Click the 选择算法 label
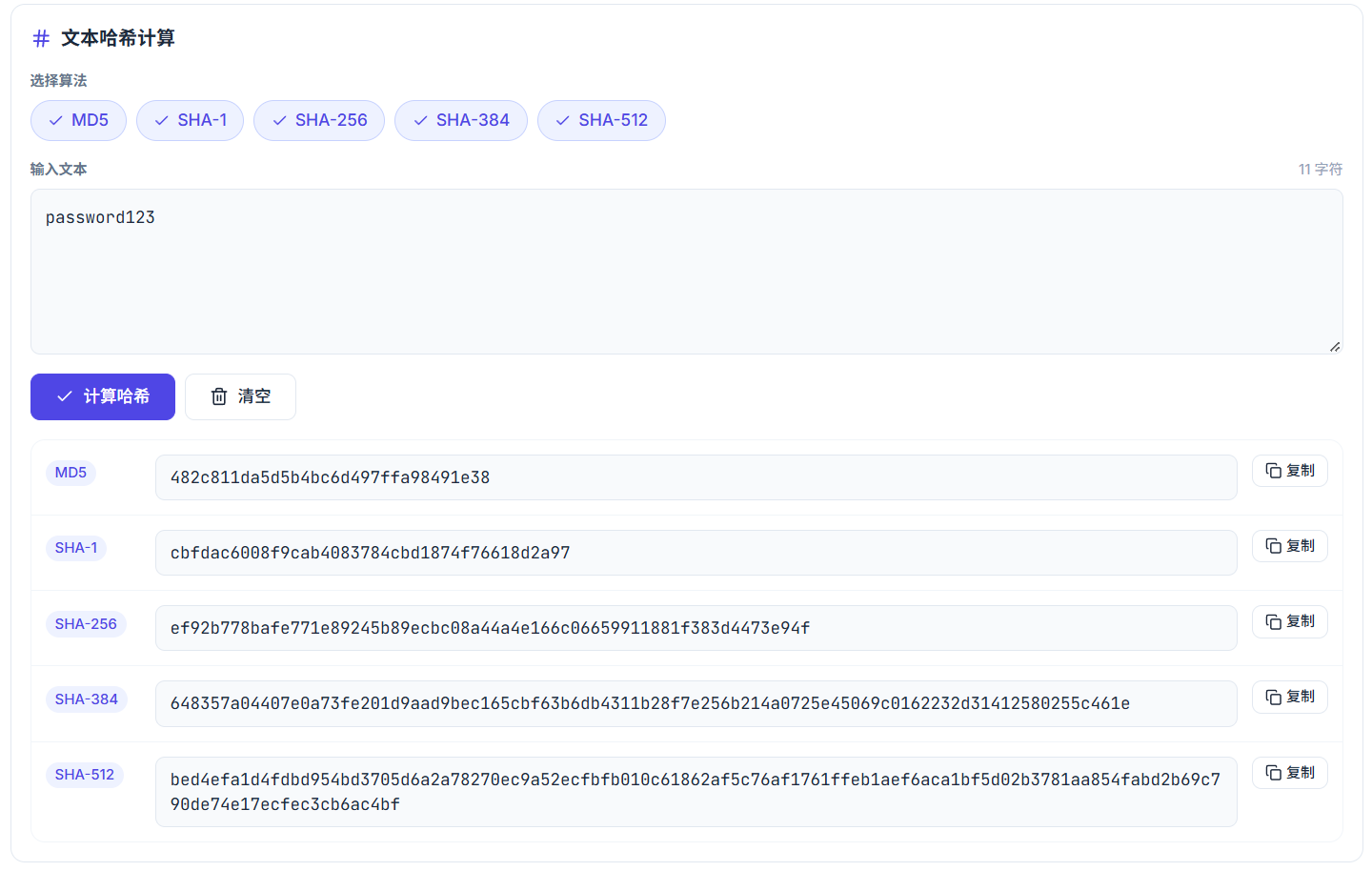Screen dimensions: 1372x871 (x=58, y=81)
